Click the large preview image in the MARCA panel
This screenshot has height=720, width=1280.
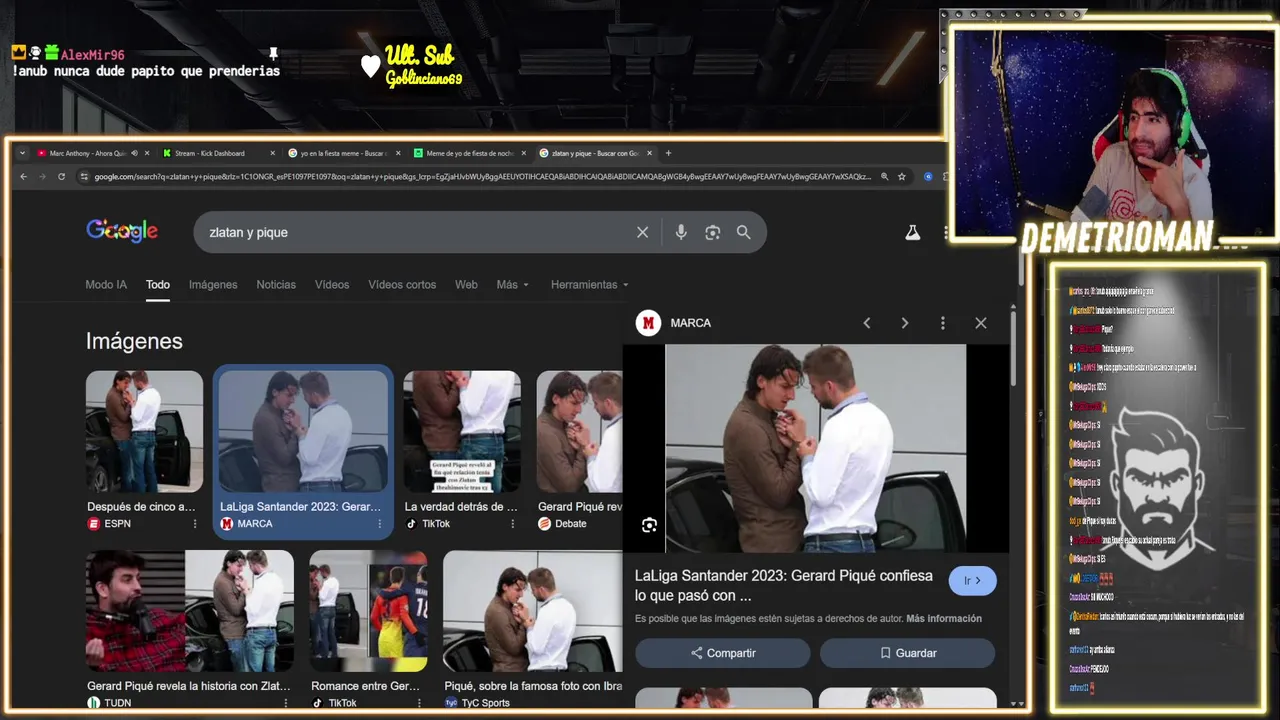[x=816, y=448]
